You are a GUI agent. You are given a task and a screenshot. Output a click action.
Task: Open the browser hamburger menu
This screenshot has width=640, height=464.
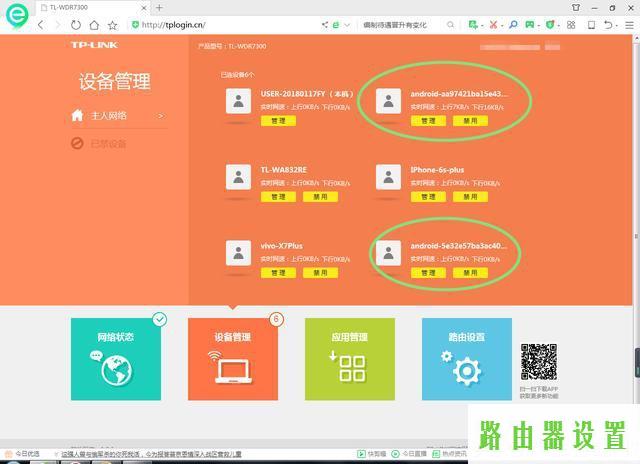click(x=629, y=25)
